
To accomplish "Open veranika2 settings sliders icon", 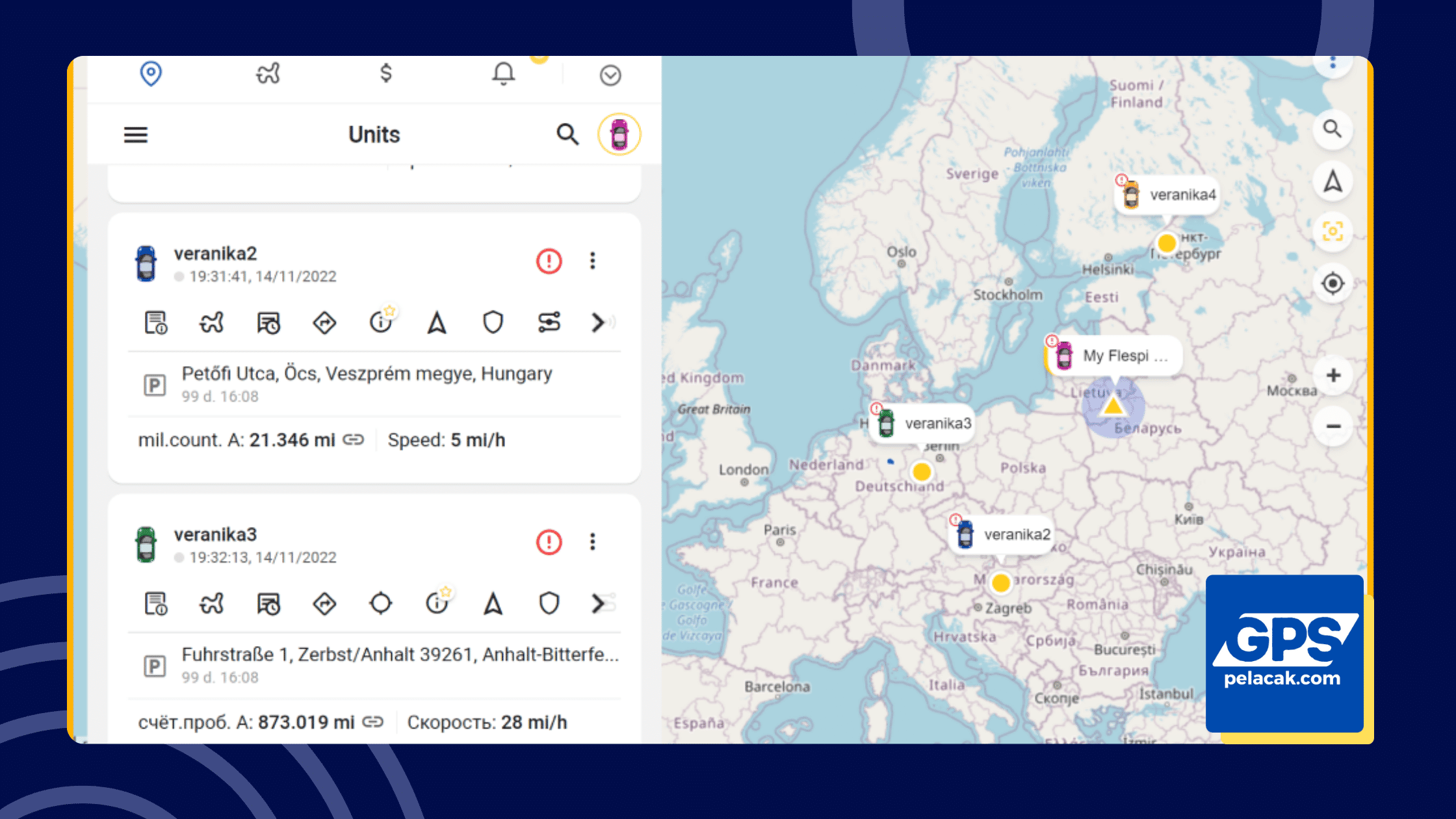I will [549, 322].
